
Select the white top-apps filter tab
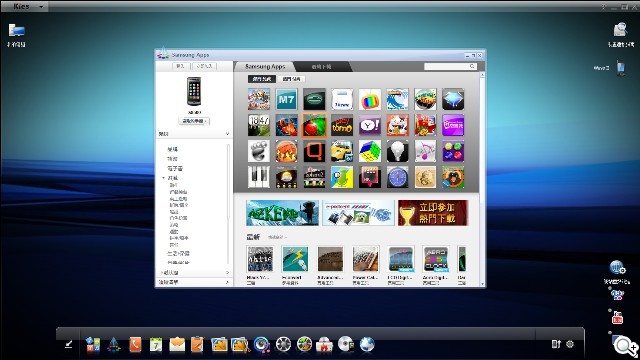point(291,79)
